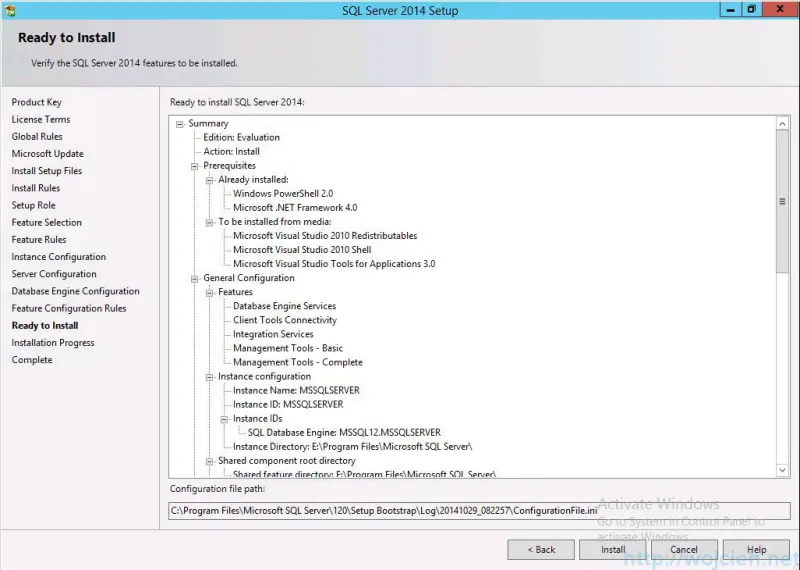Collapse the Instance IDs node
The height and width of the screenshot is (570, 800).
[x=224, y=419]
